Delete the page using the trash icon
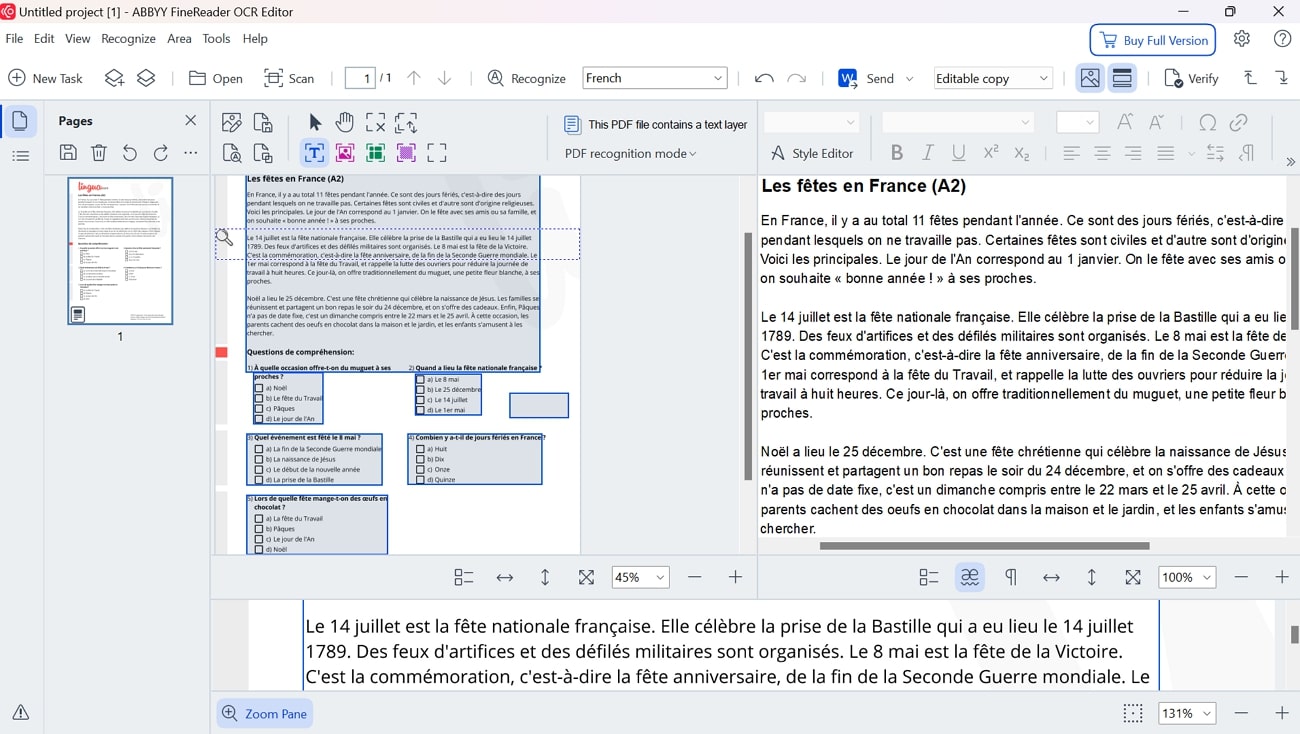This screenshot has width=1300, height=734. (x=99, y=153)
